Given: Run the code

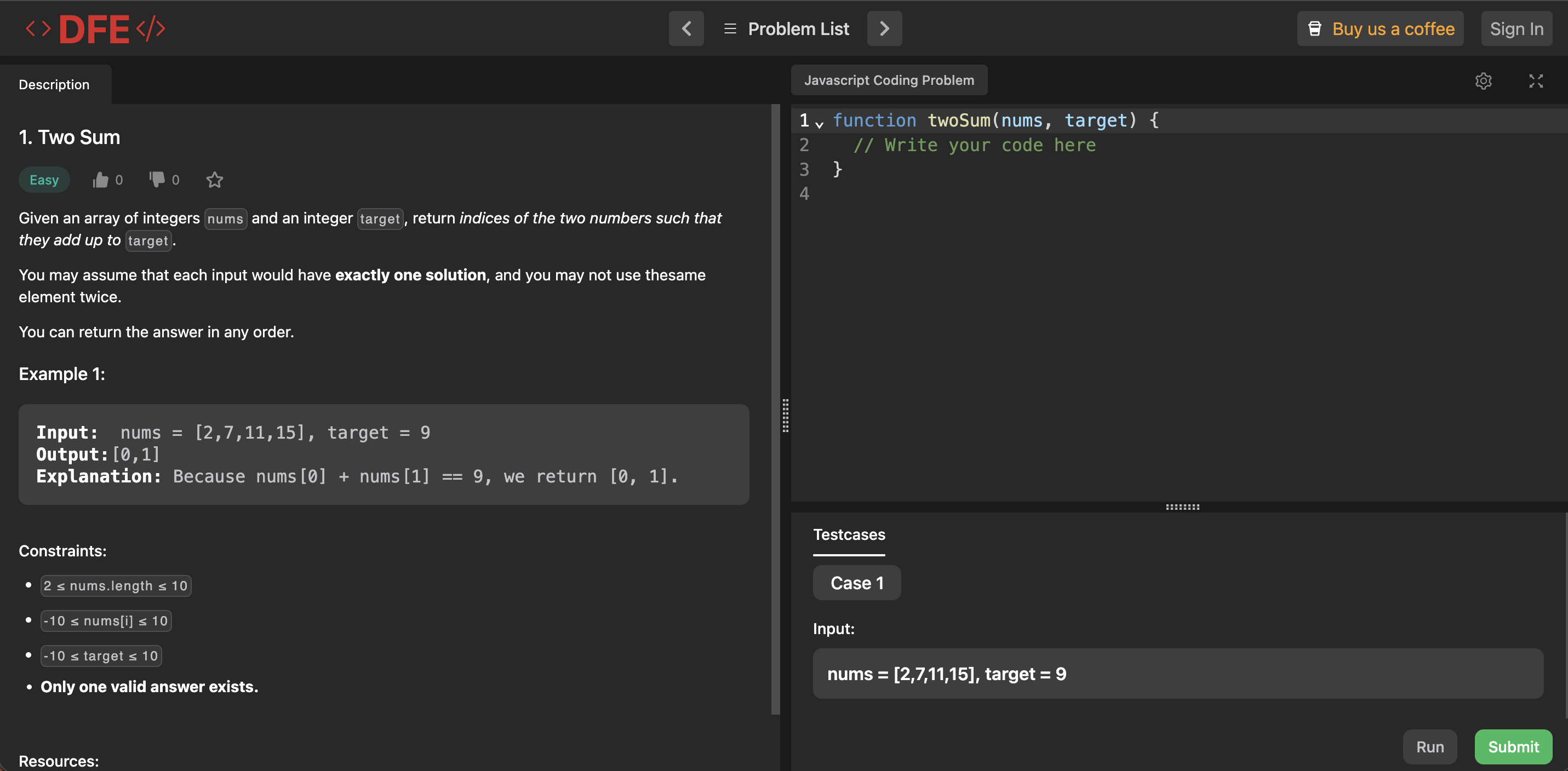Looking at the screenshot, I should click(x=1430, y=747).
